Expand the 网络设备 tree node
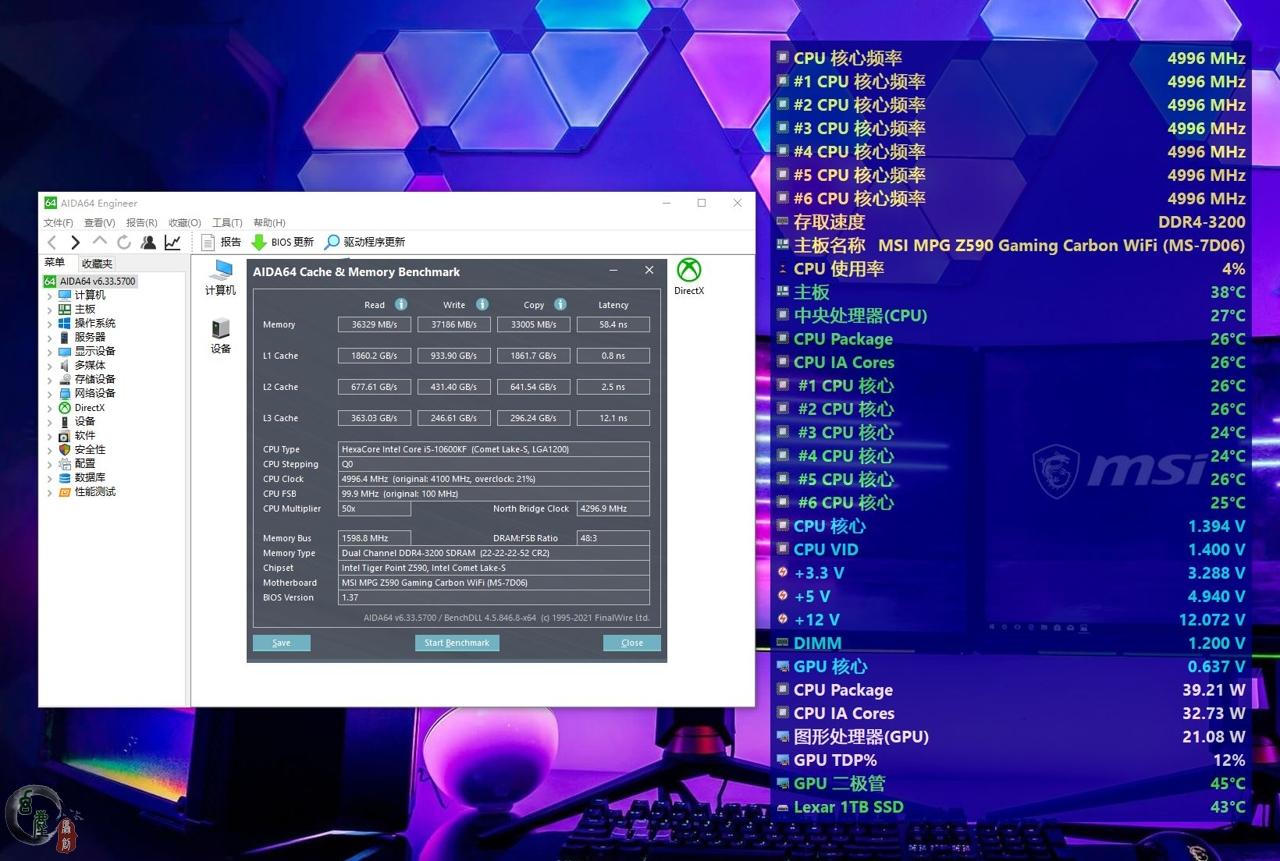Screen dimensions: 1280x861 (x=50, y=393)
